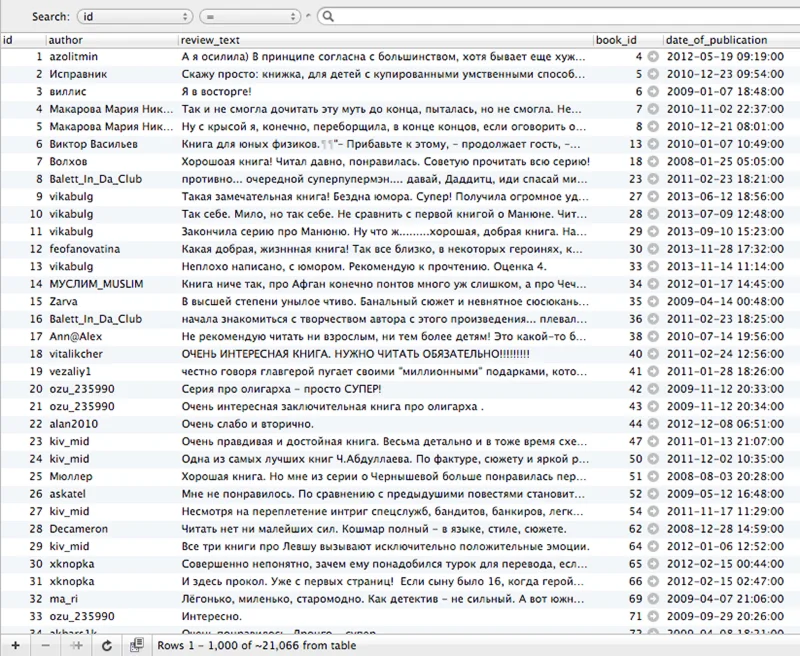
Task: Open the pagination settings icon
Action: click(137, 645)
